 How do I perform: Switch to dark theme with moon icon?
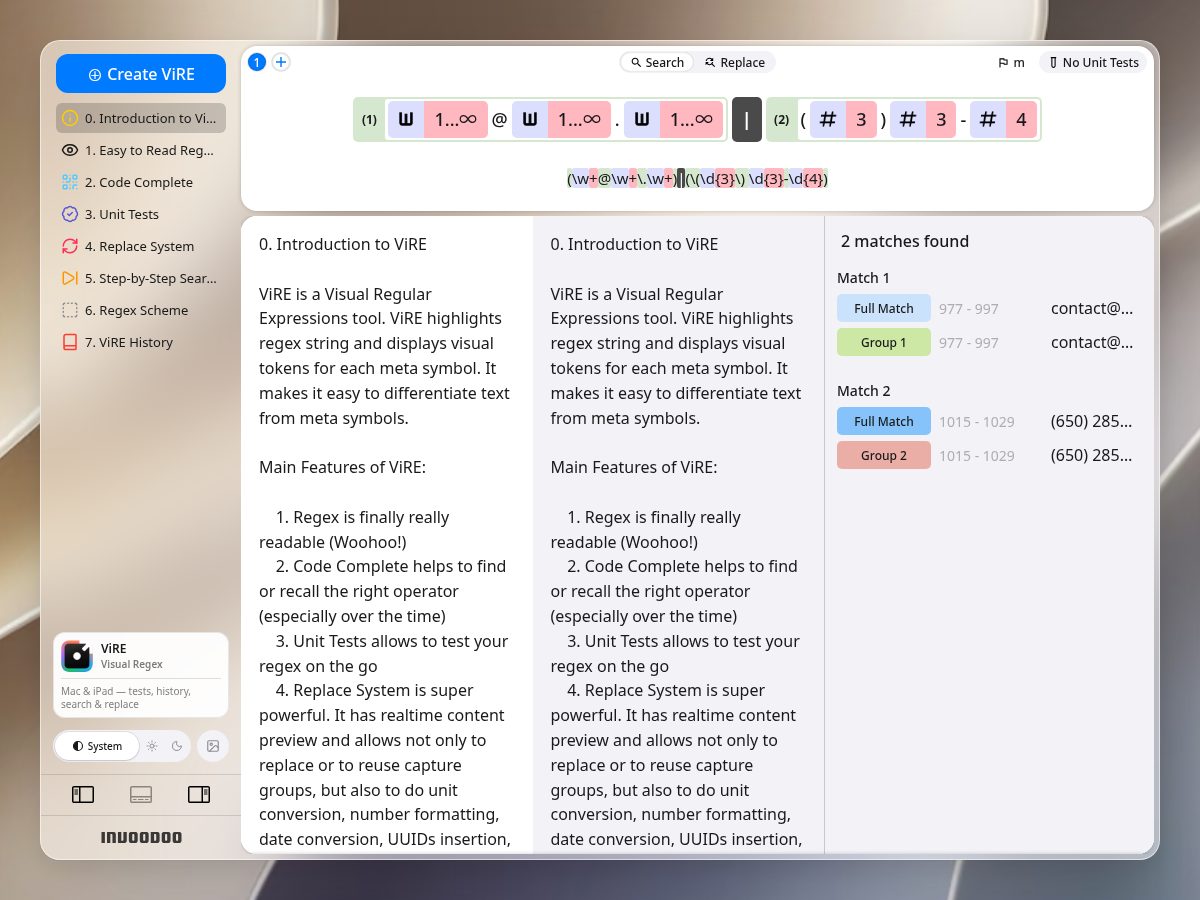pos(177,746)
